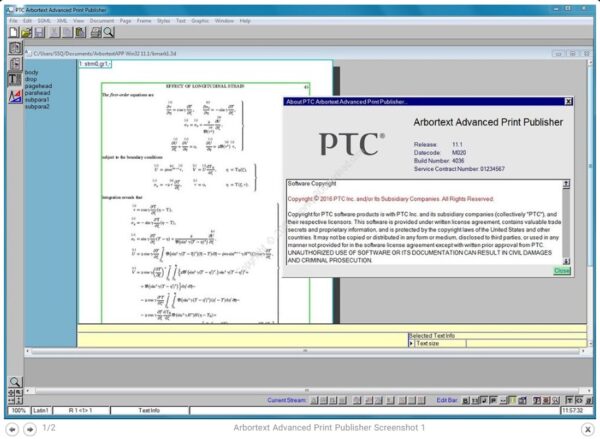Viewport: 600px width, 439px height.
Task: Select the 'drop' style in the tag list
Action: pos(31,79)
